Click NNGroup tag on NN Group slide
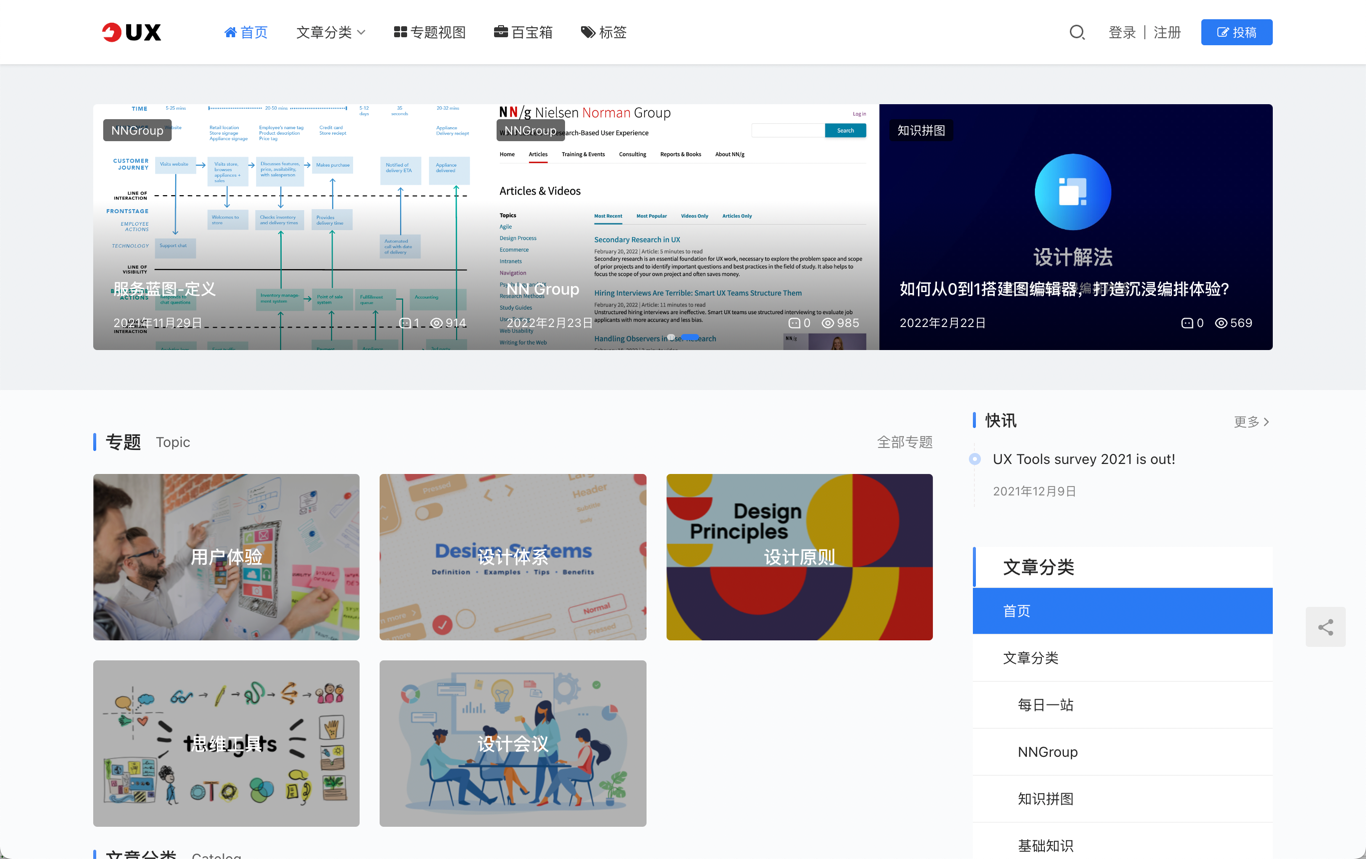Image resolution: width=1366 pixels, height=859 pixels. [530, 130]
